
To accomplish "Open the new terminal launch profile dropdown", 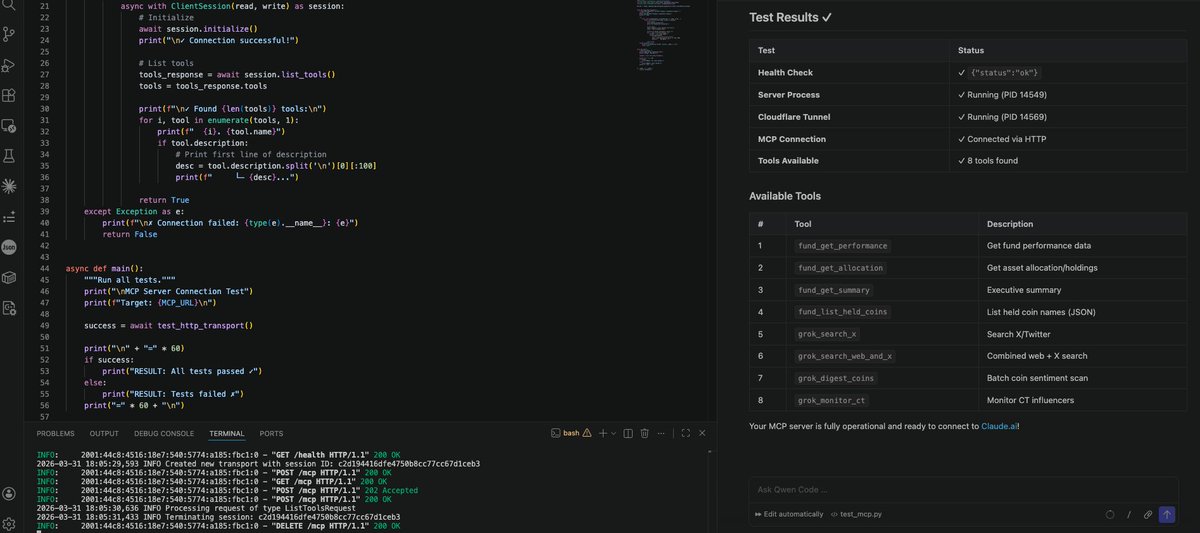I will tap(613, 433).
